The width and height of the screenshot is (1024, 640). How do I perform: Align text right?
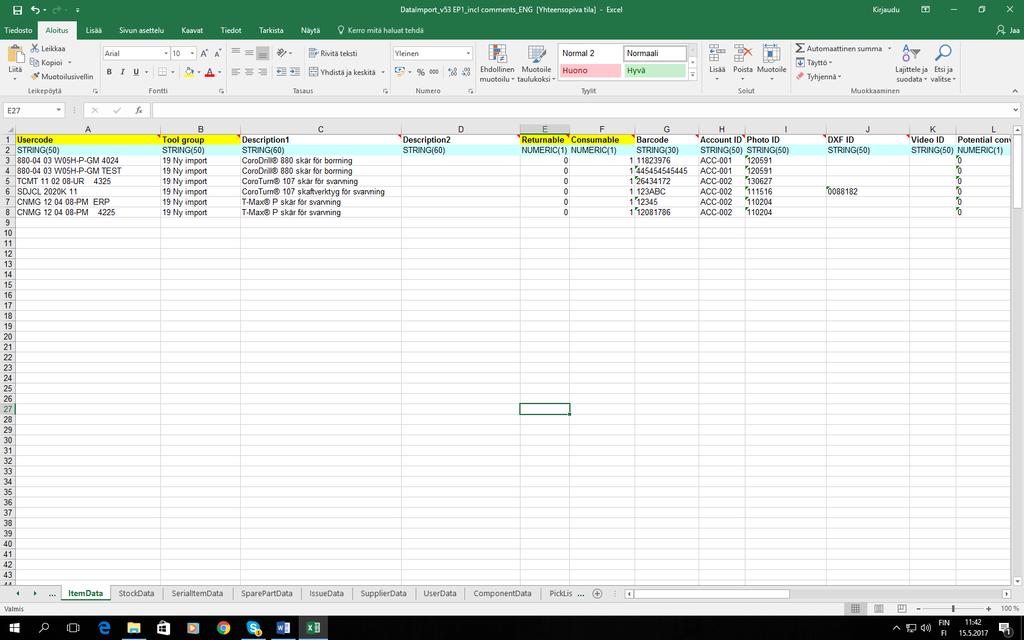263,72
